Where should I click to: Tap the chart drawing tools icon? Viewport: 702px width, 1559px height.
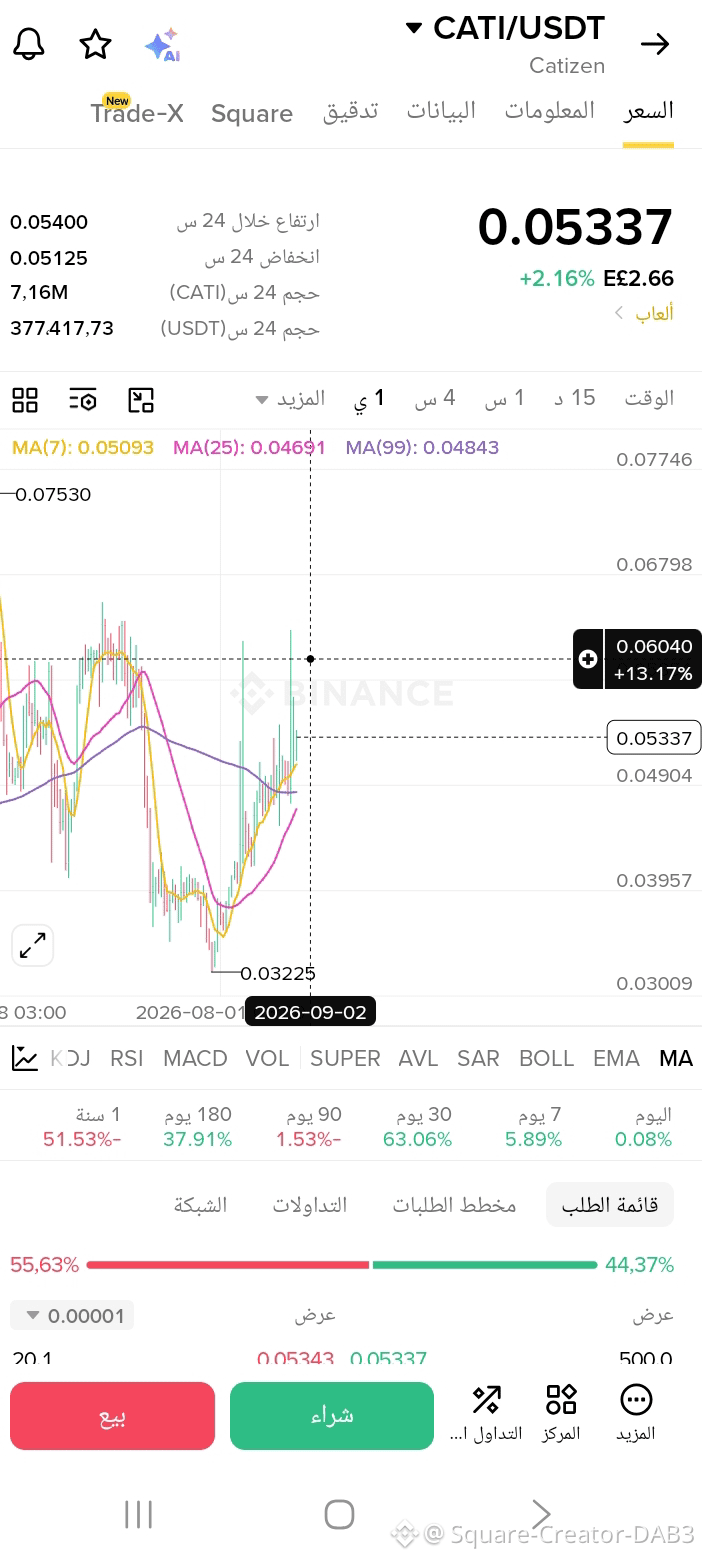click(141, 400)
